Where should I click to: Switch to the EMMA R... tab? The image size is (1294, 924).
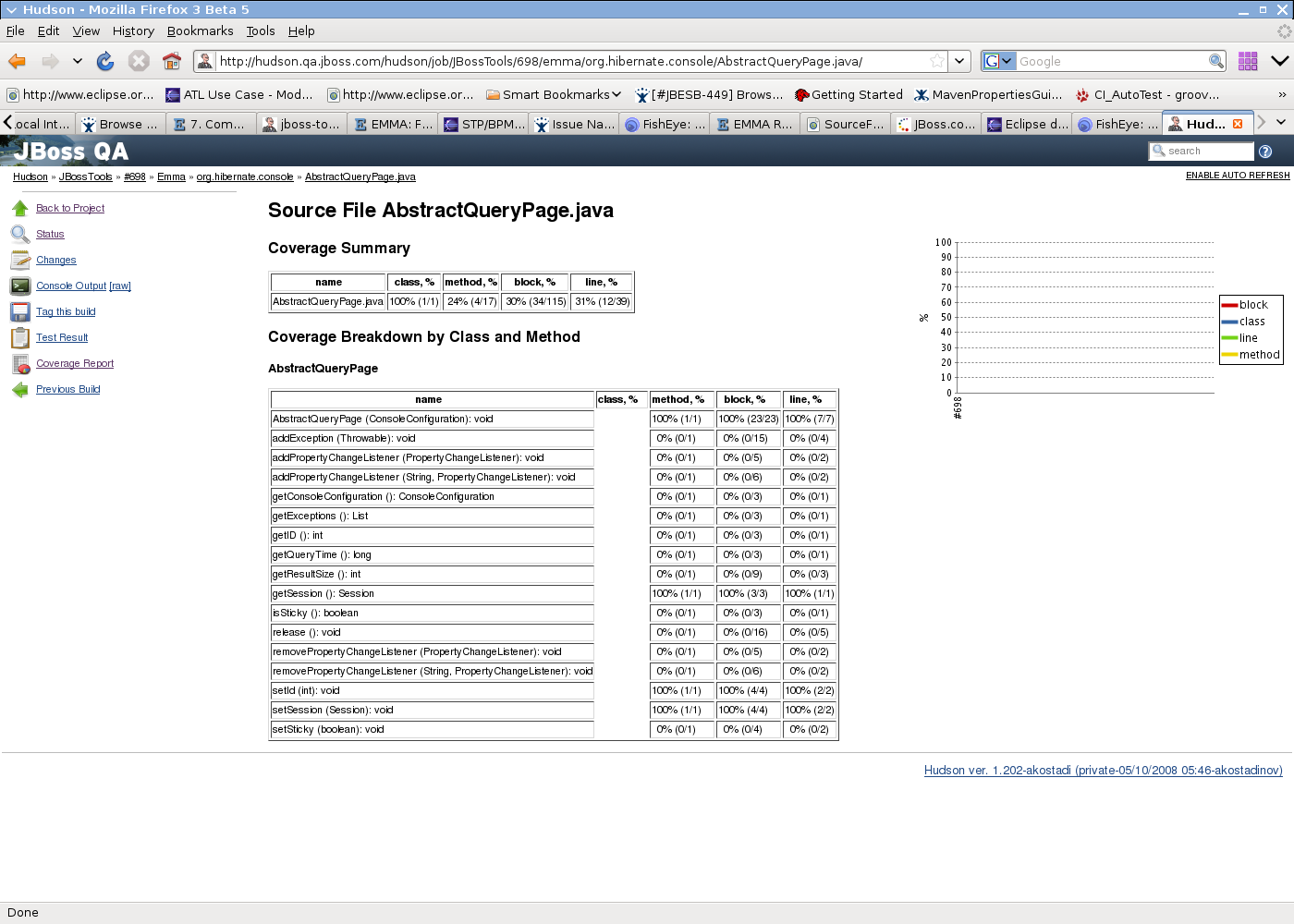click(754, 124)
